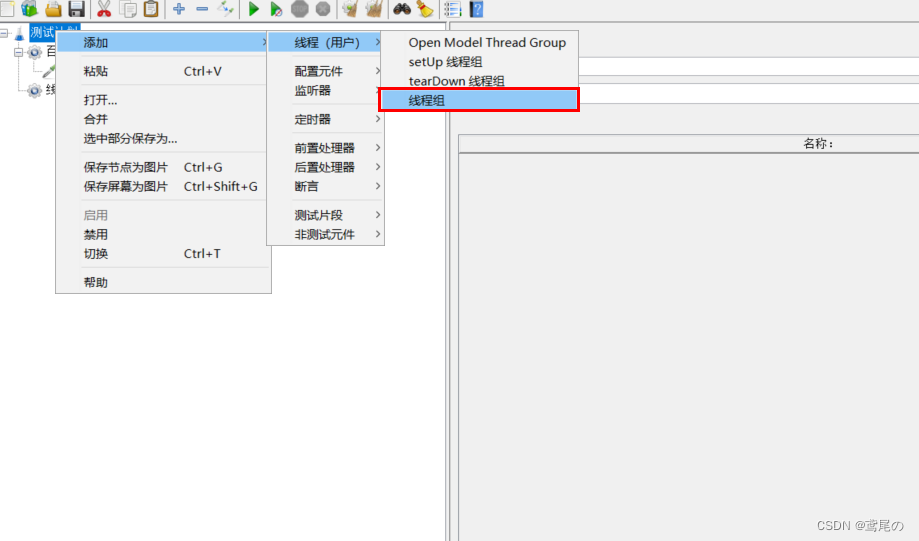Select the 测试计划 root tree item
This screenshot has height=541, width=919.
(54, 32)
